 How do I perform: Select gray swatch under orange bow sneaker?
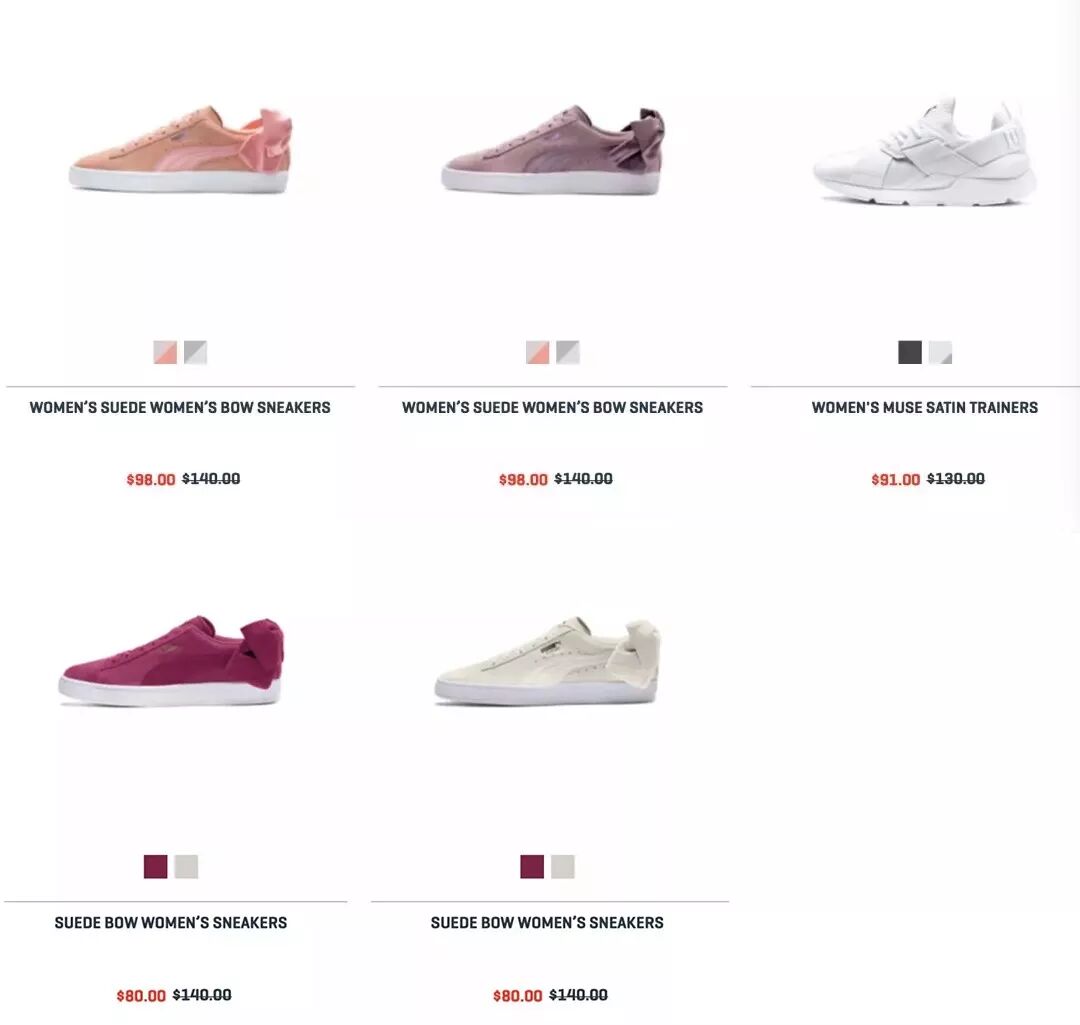[x=196, y=352]
